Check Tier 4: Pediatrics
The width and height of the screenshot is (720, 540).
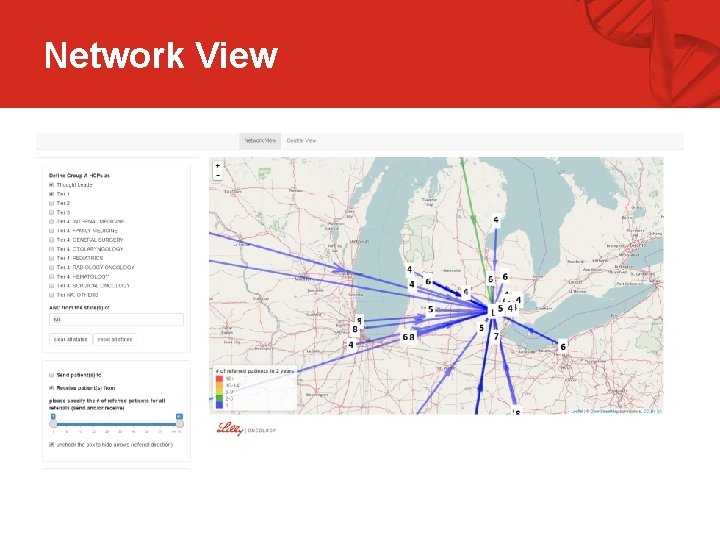51,258
